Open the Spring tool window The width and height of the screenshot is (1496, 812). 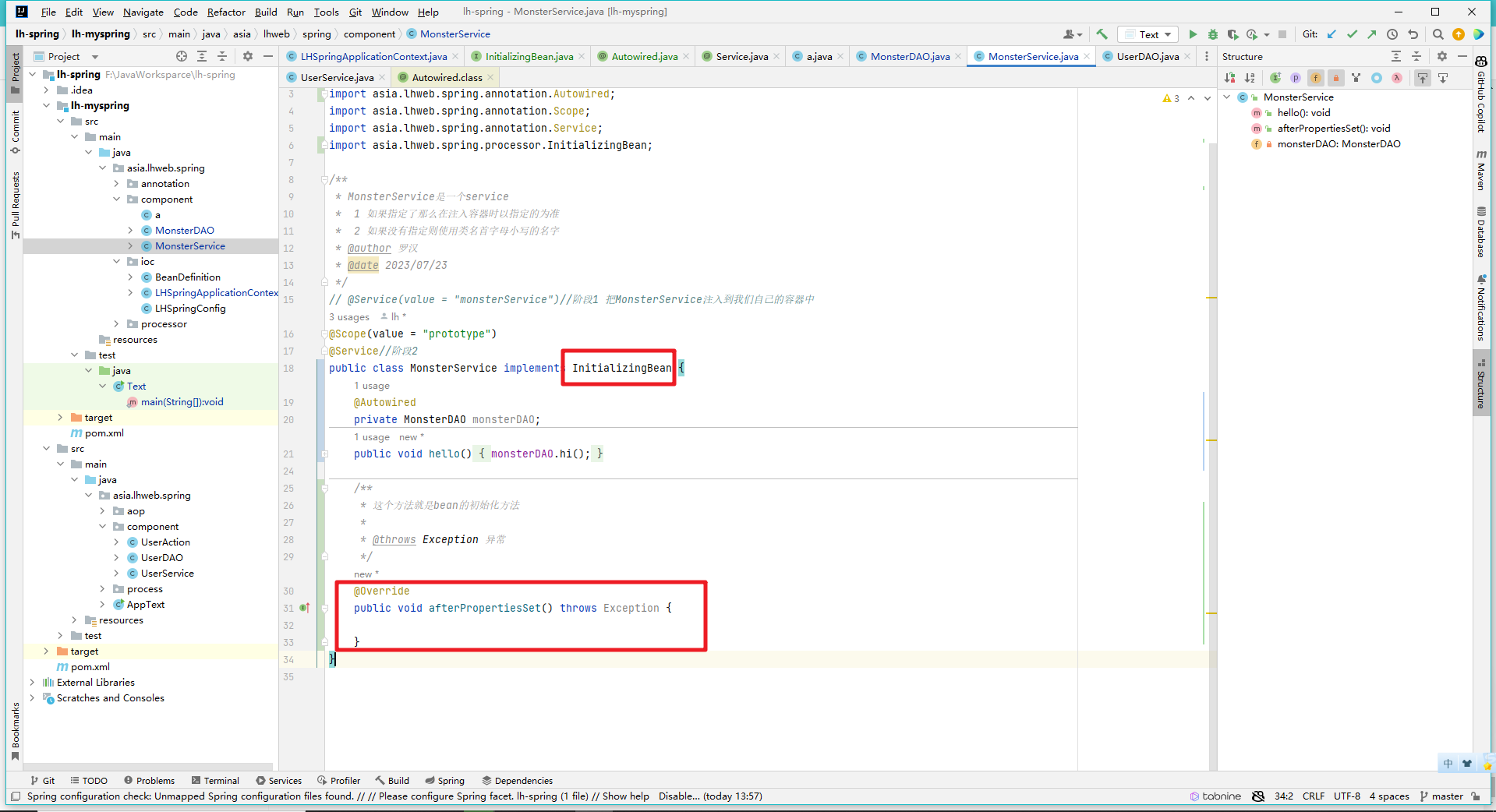(x=445, y=781)
